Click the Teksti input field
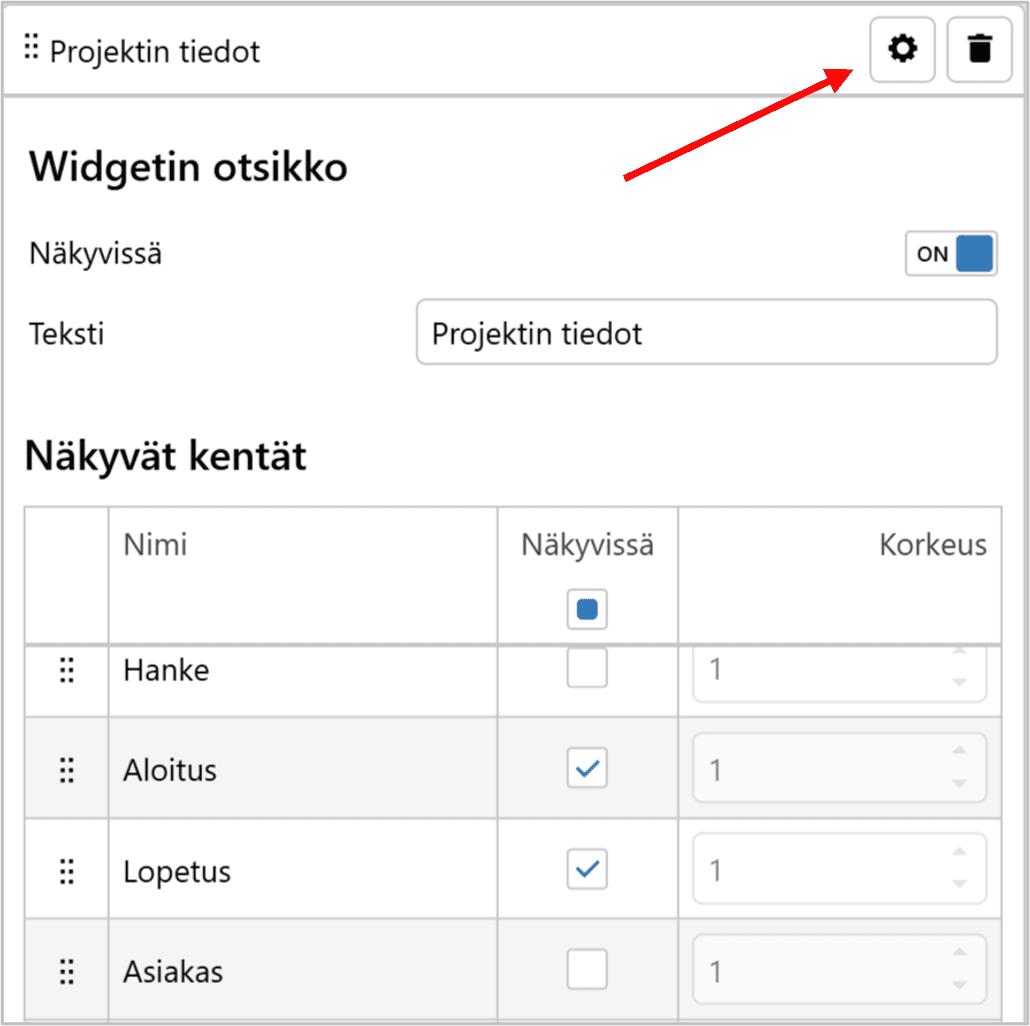The image size is (1030, 1026). pos(706,333)
